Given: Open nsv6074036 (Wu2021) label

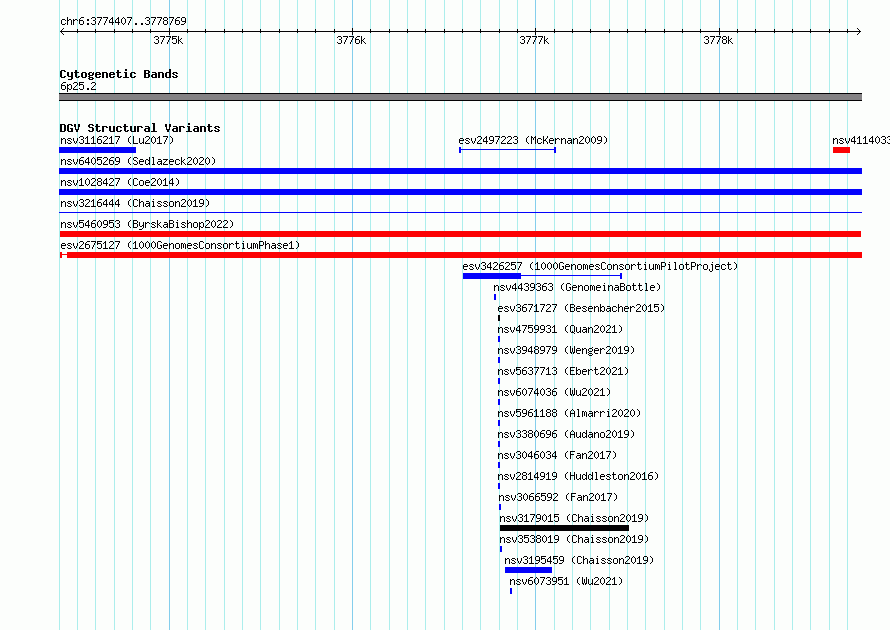Looking at the screenshot, I should (554, 392).
